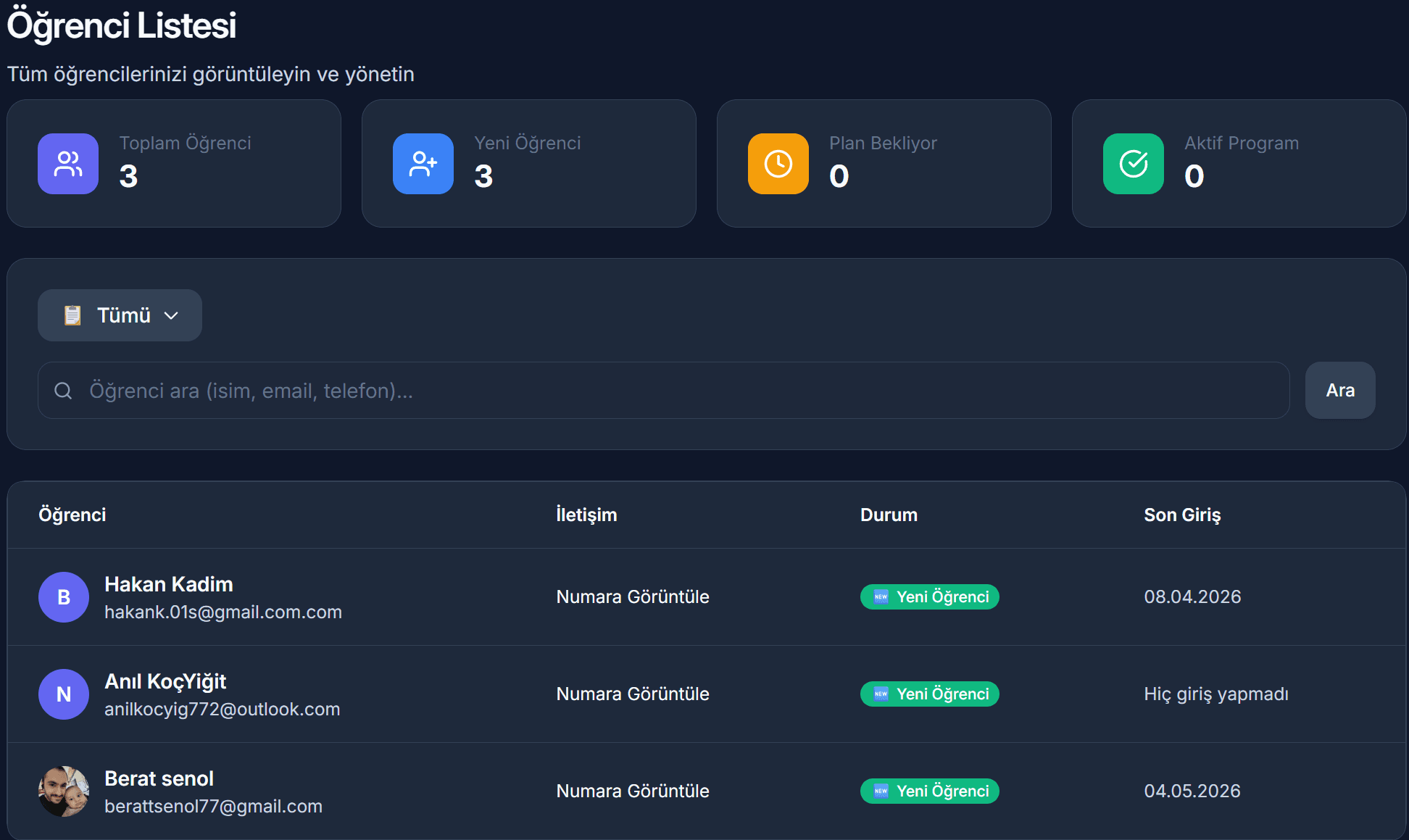Click Yeni Öğrenci badge in Anıl KoçYiğit row
The image size is (1409, 840).
(930, 694)
